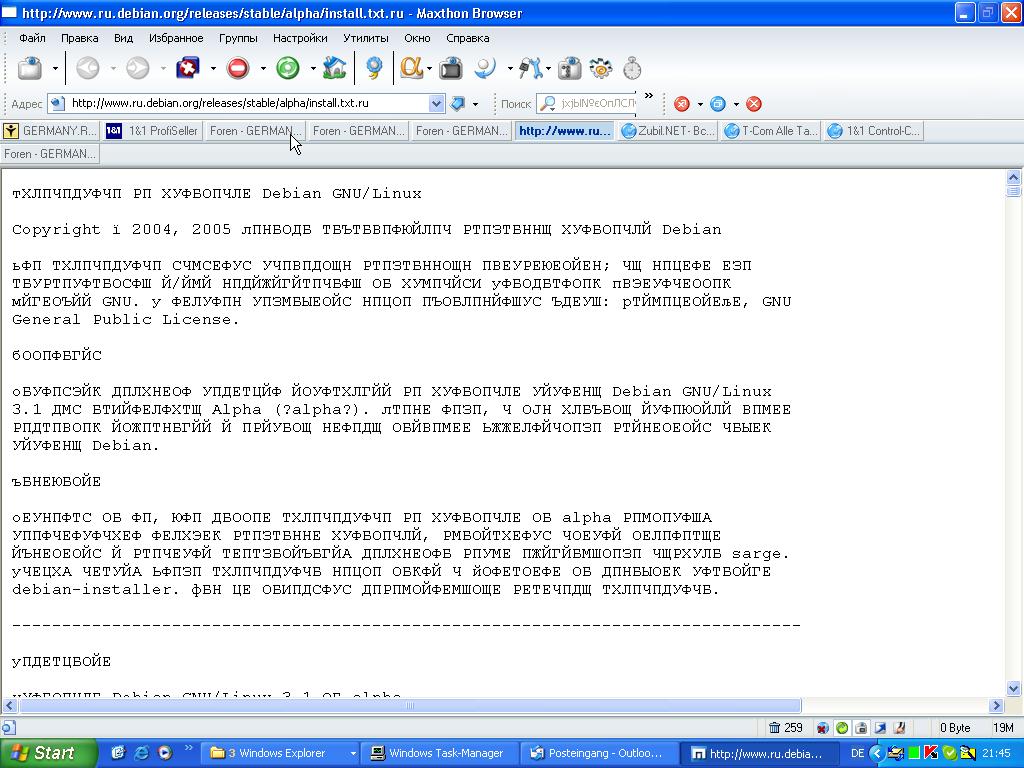Open the New window dropdown arrow
This screenshot has height=768, width=1024.
55,68
